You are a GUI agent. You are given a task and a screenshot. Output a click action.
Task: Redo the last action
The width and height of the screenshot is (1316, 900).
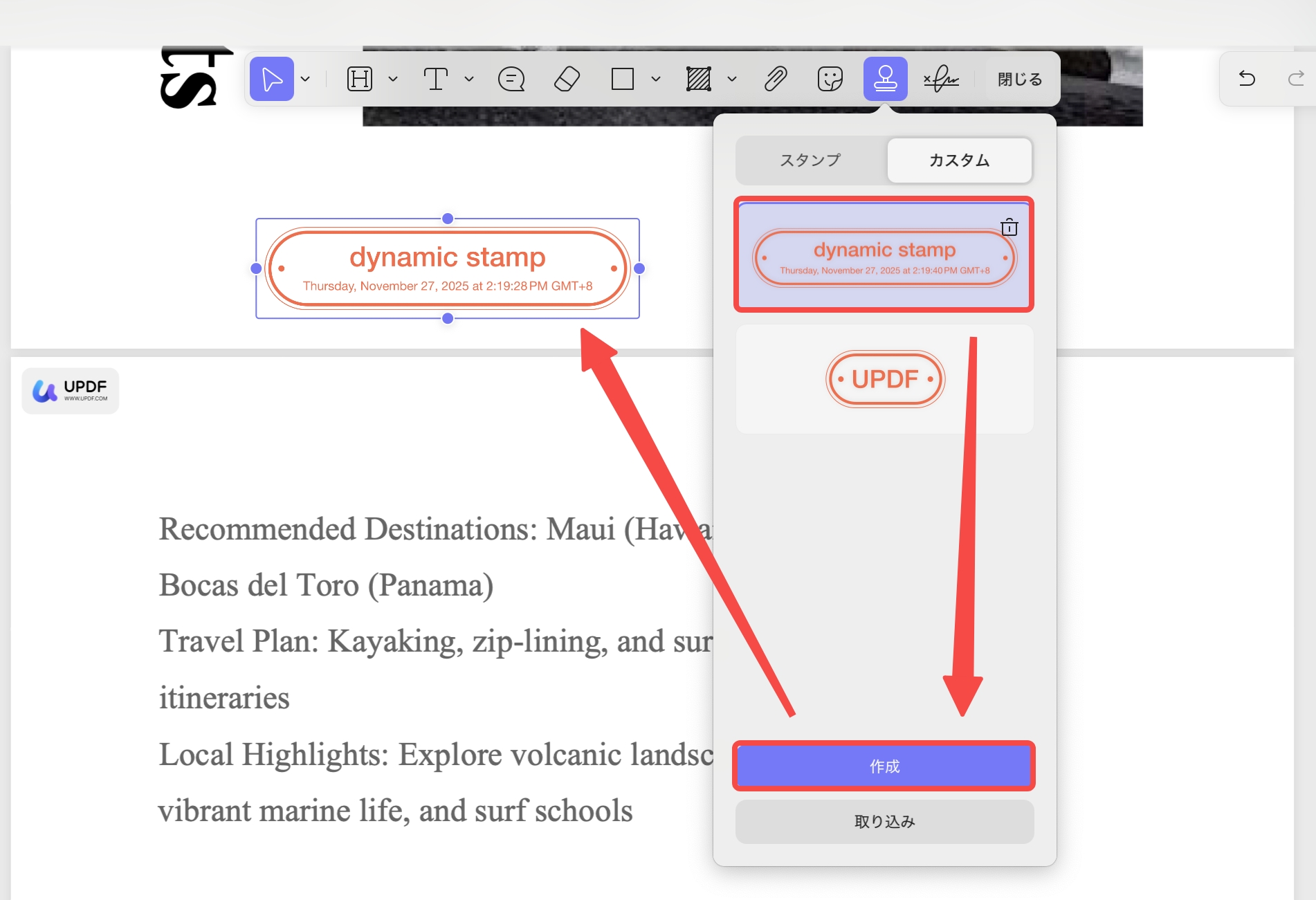point(1296,78)
